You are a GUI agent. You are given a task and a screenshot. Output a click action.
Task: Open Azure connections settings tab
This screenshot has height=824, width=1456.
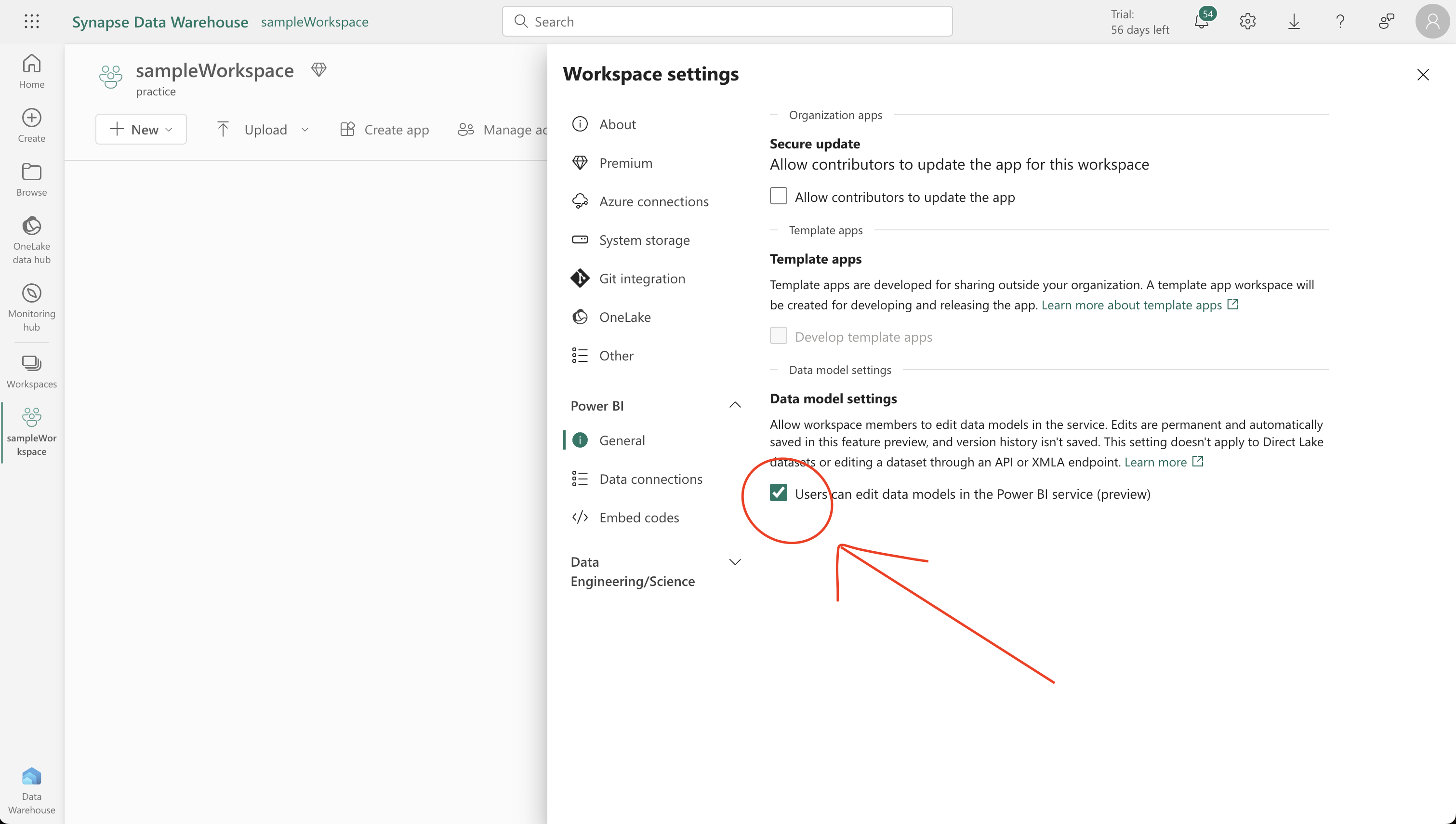pos(653,201)
